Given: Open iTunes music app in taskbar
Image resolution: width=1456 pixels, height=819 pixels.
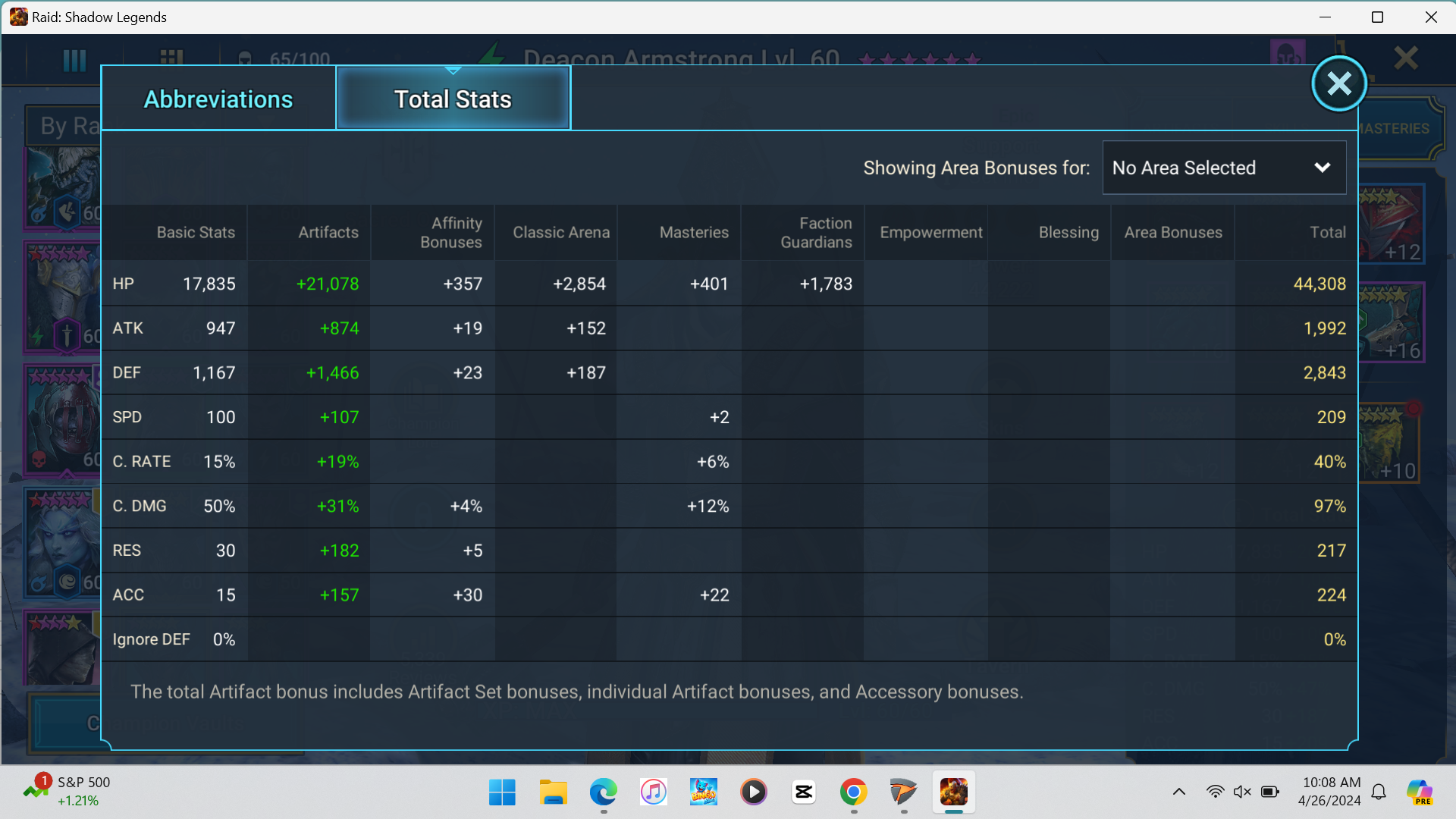Looking at the screenshot, I should 653,792.
